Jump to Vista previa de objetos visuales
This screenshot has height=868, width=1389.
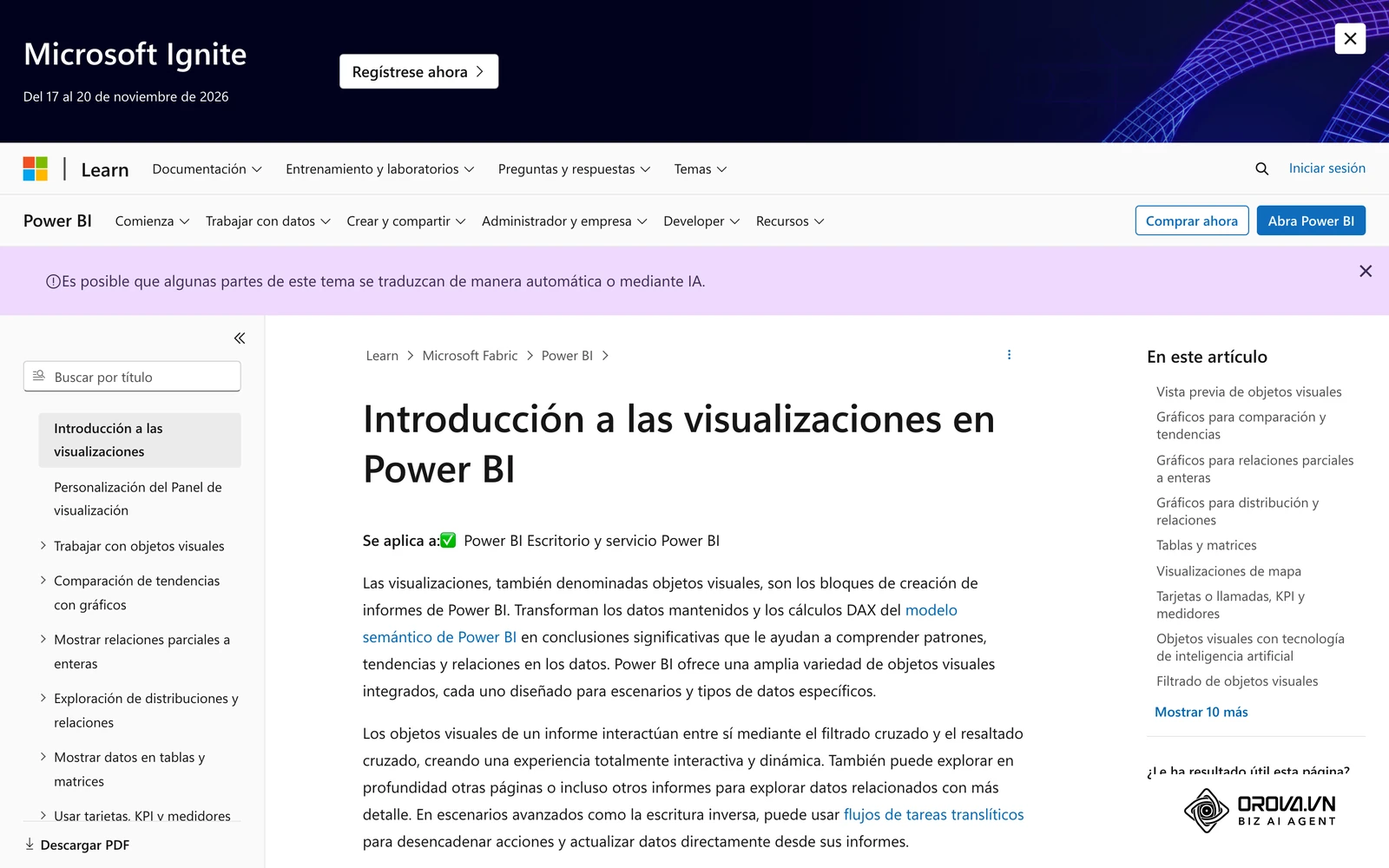pos(1248,391)
